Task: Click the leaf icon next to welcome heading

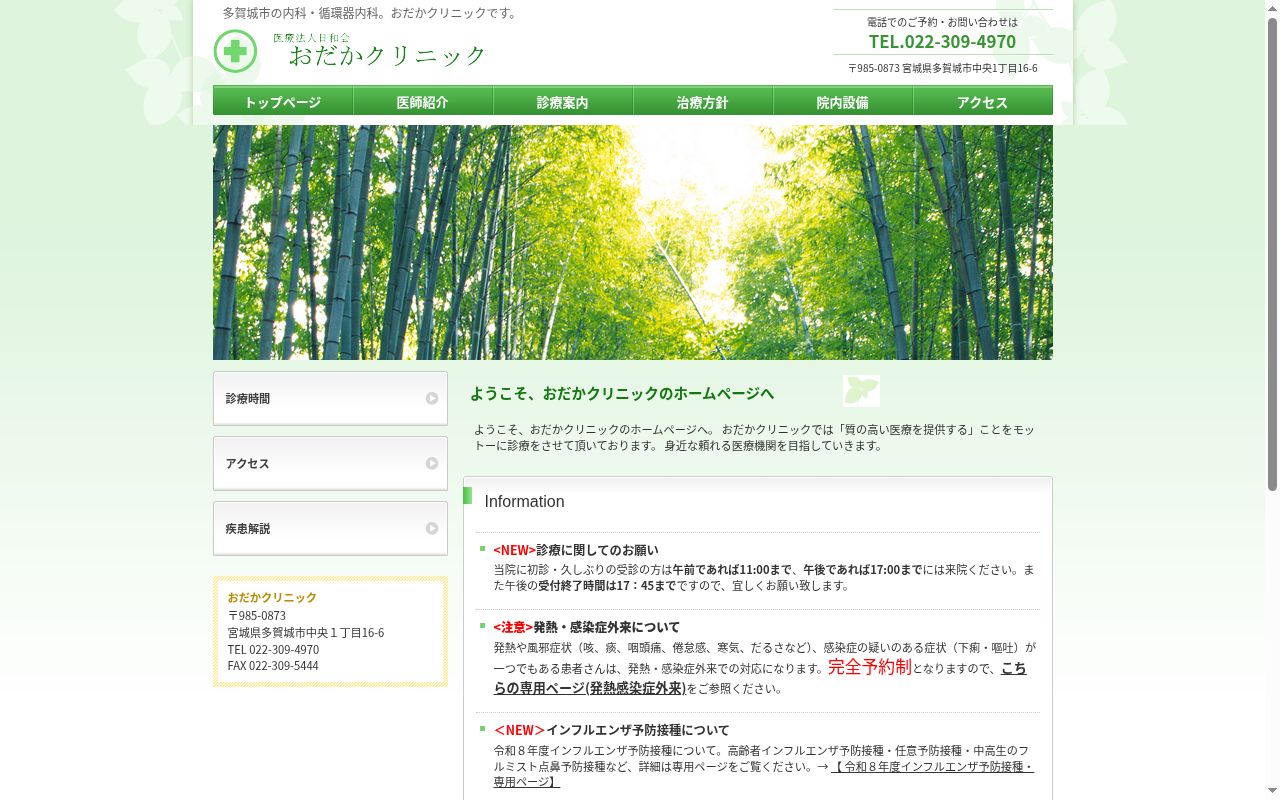Action: coord(861,391)
